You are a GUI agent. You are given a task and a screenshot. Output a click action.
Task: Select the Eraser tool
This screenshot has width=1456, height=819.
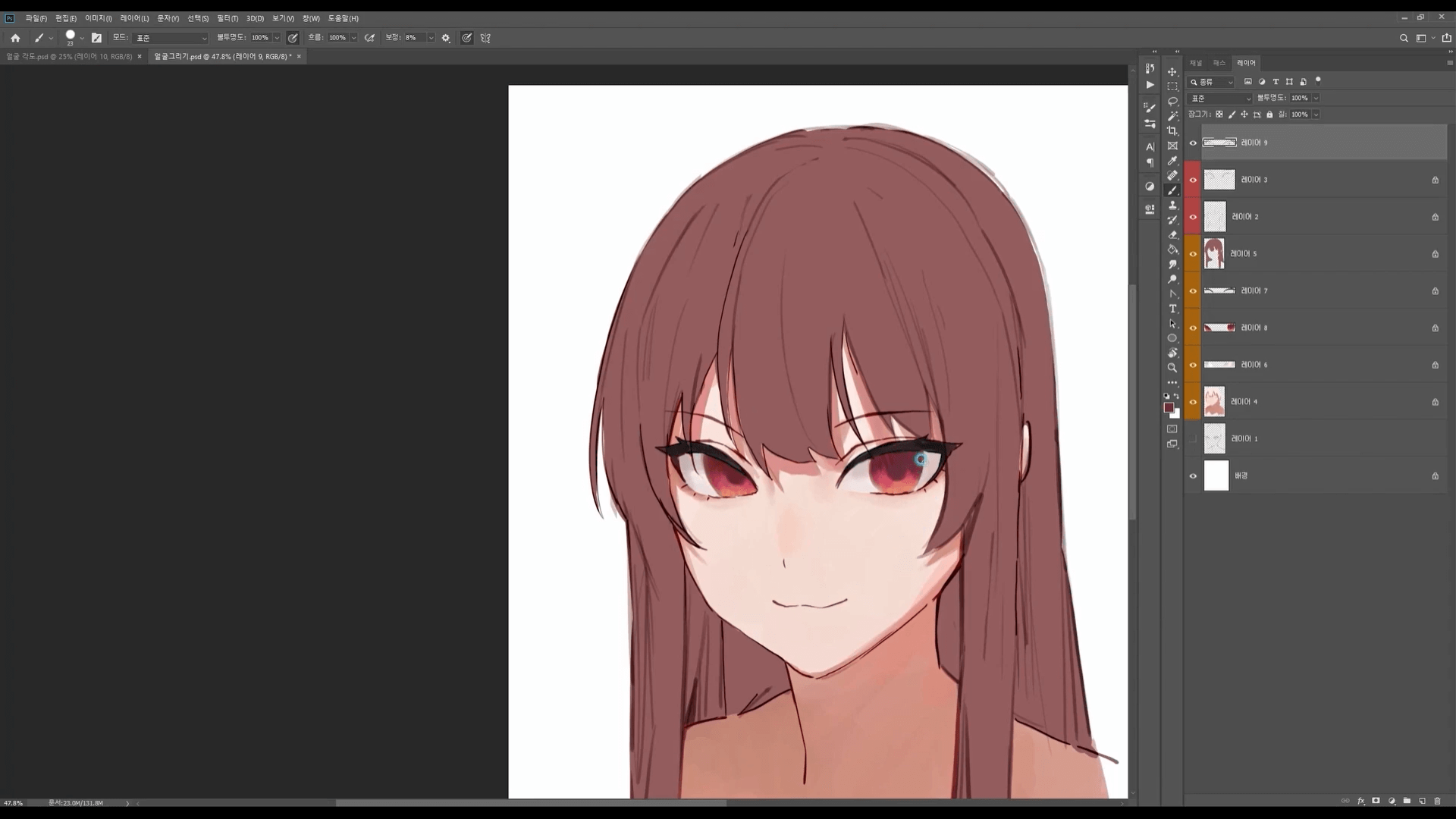[1172, 235]
